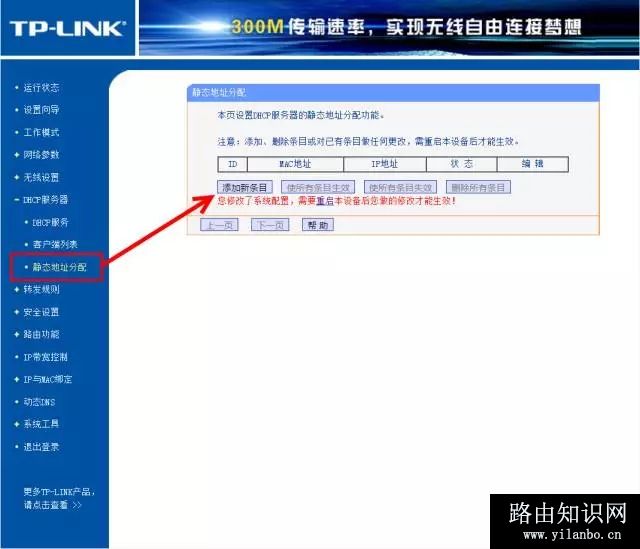Expand 网络参数 menu
The width and height of the screenshot is (640, 549).
[41, 155]
